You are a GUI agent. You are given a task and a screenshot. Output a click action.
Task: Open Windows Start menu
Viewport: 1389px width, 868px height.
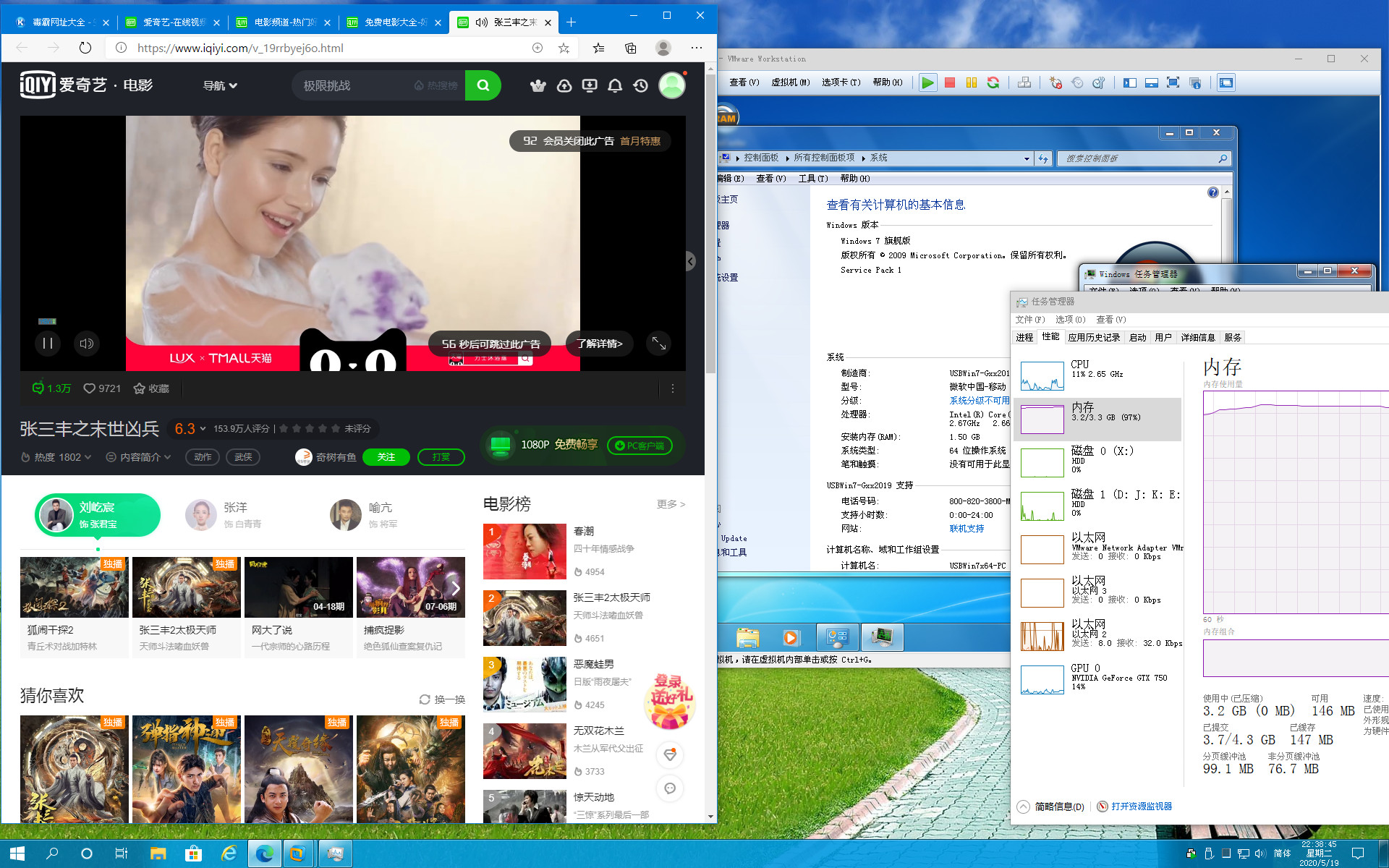click(x=17, y=854)
